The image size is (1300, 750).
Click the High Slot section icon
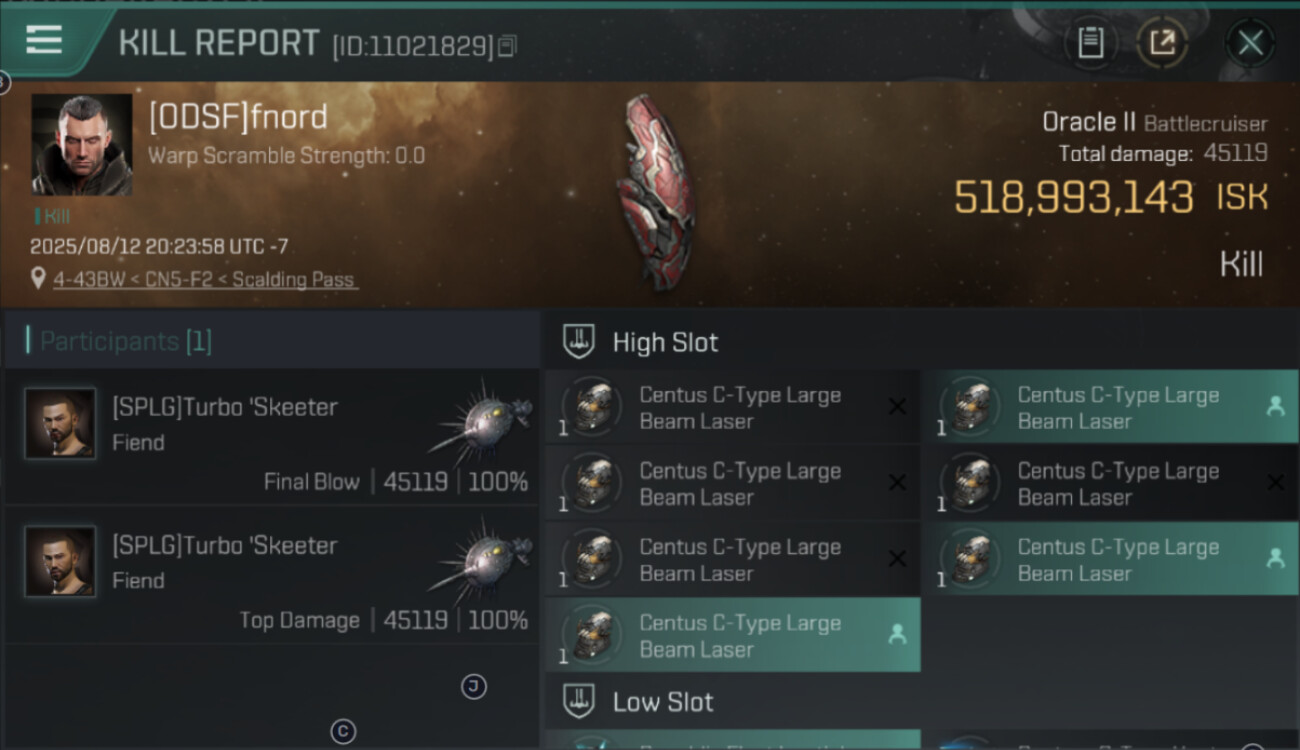tap(580, 342)
